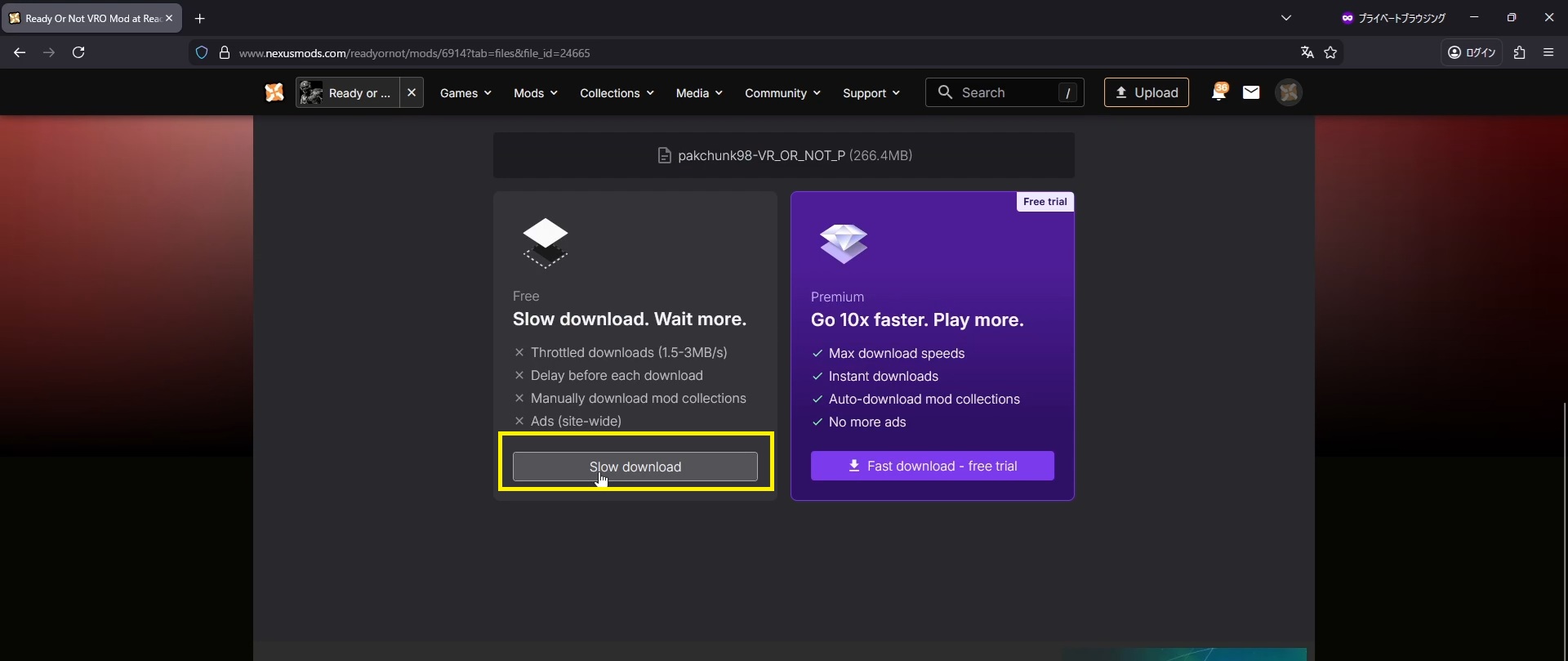Focus the Nexus Mods search field
The image size is (1568, 661).
click(1004, 92)
